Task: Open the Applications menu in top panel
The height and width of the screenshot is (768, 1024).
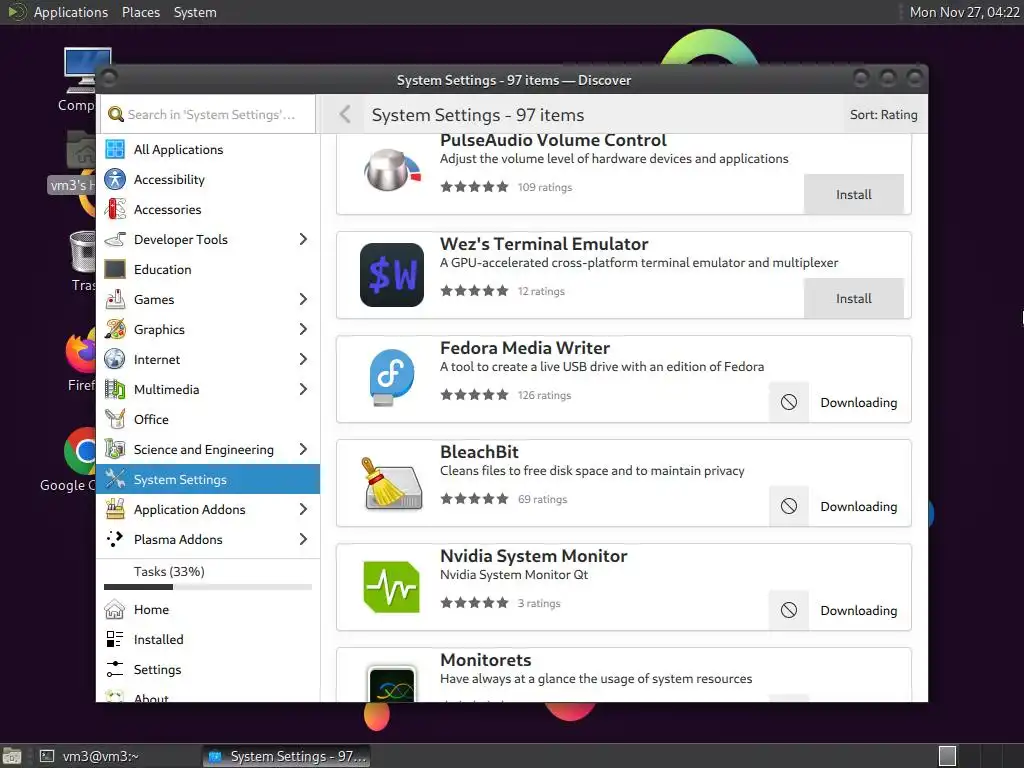Action: pyautogui.click(x=71, y=12)
